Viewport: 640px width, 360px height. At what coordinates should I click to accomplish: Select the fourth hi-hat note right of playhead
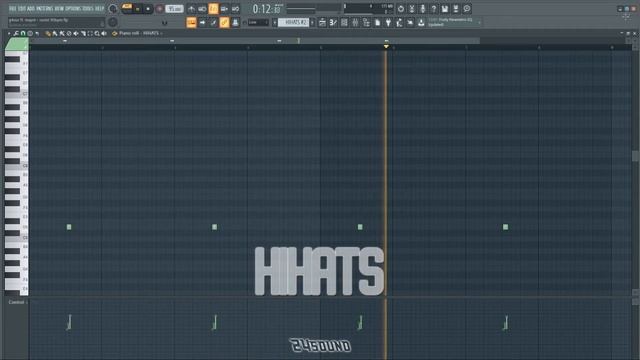(x=505, y=227)
